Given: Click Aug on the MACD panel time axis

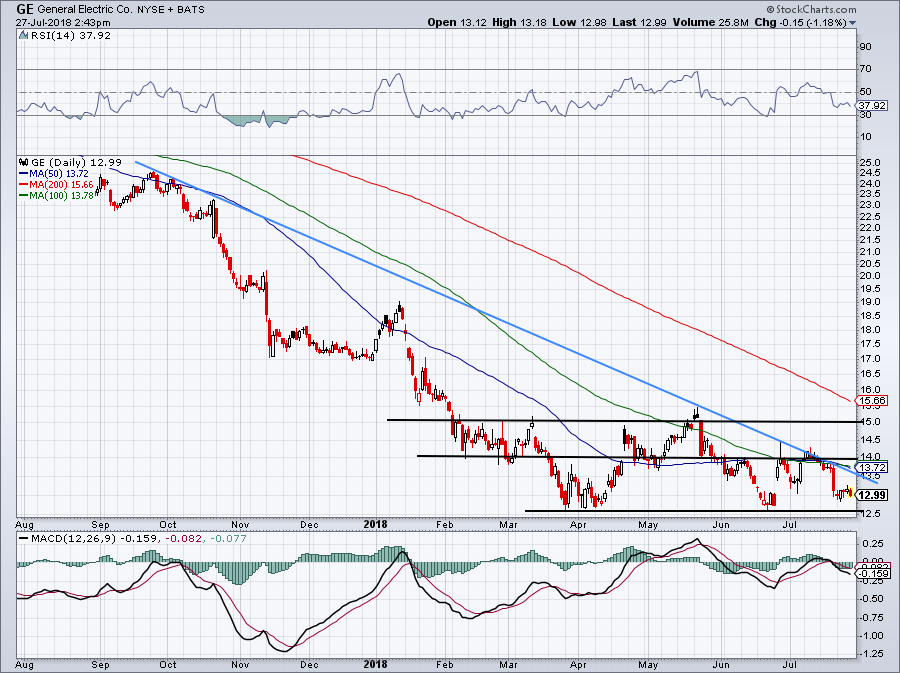Looking at the screenshot, I should pyautogui.click(x=25, y=665).
